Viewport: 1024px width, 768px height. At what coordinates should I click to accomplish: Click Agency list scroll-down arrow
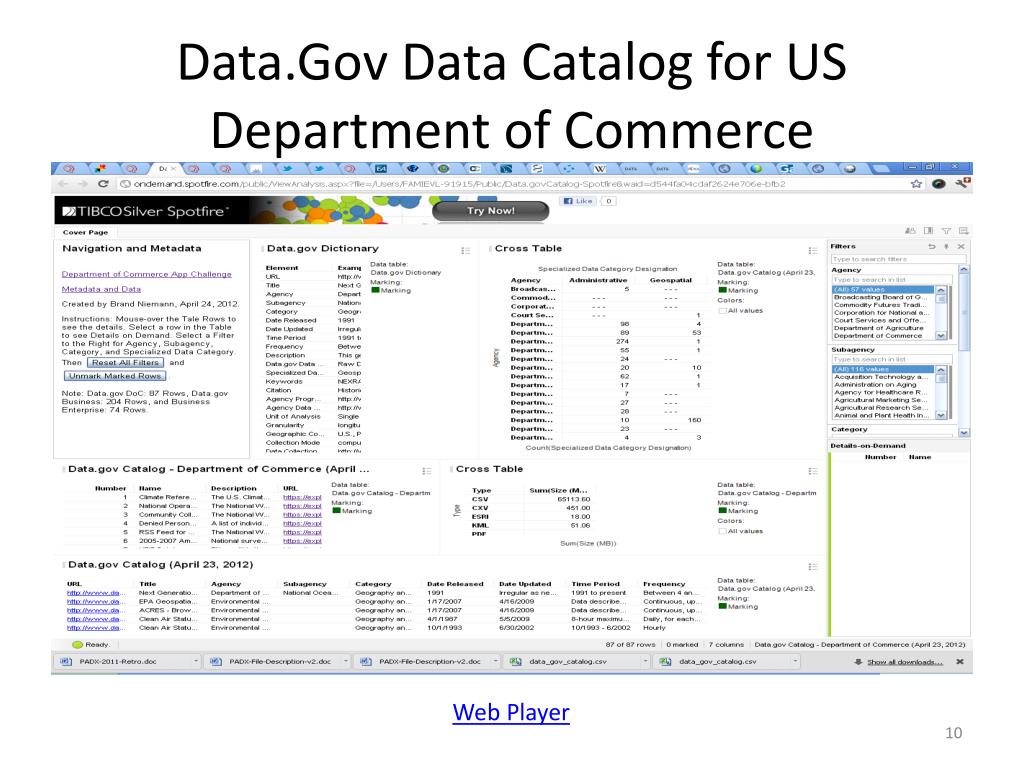[941, 336]
